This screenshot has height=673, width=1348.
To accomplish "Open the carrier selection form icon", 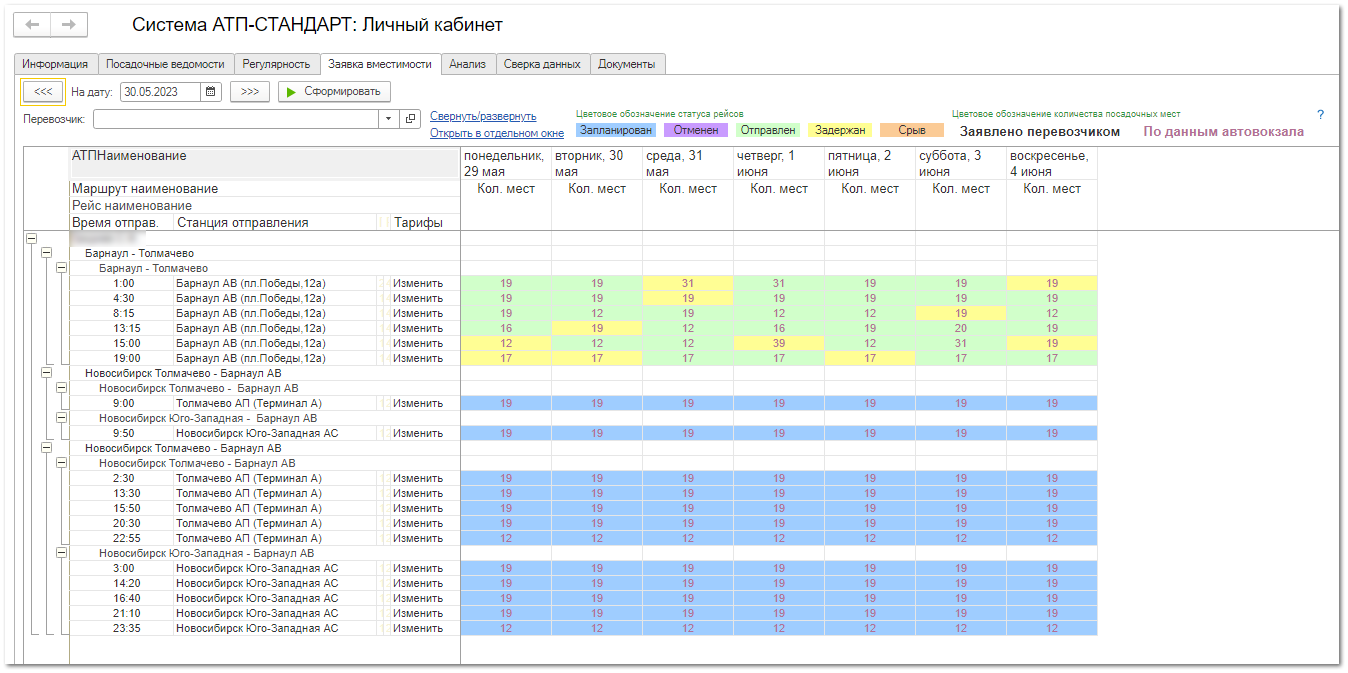I will [410, 119].
